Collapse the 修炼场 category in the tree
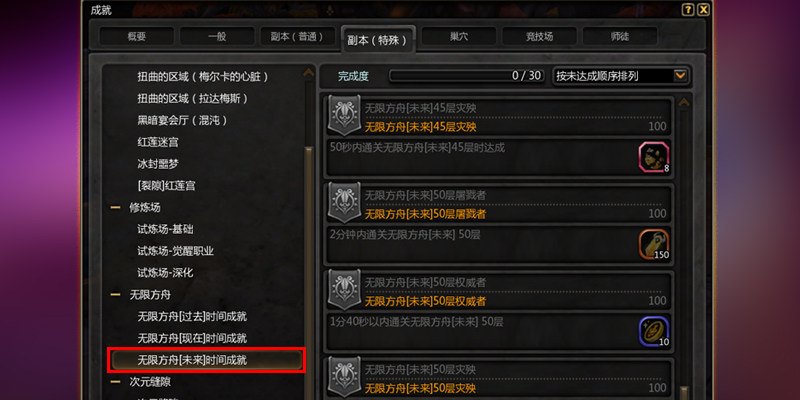 coord(116,208)
